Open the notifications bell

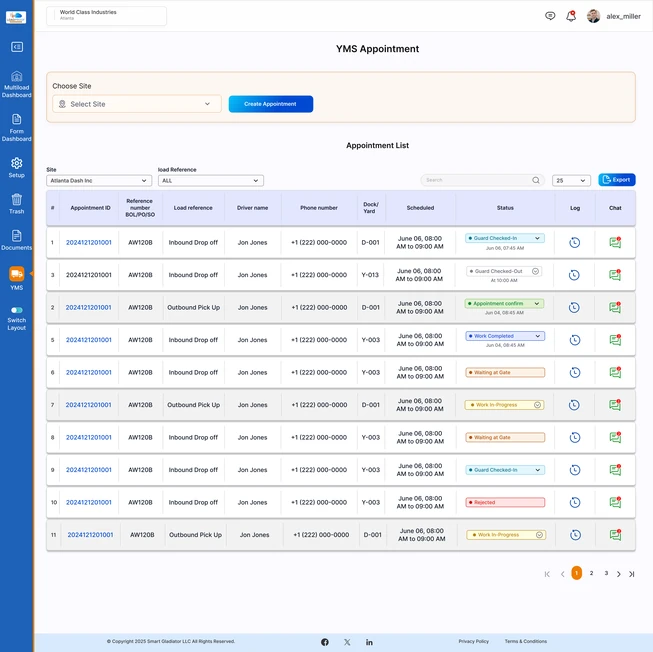pyautogui.click(x=571, y=16)
